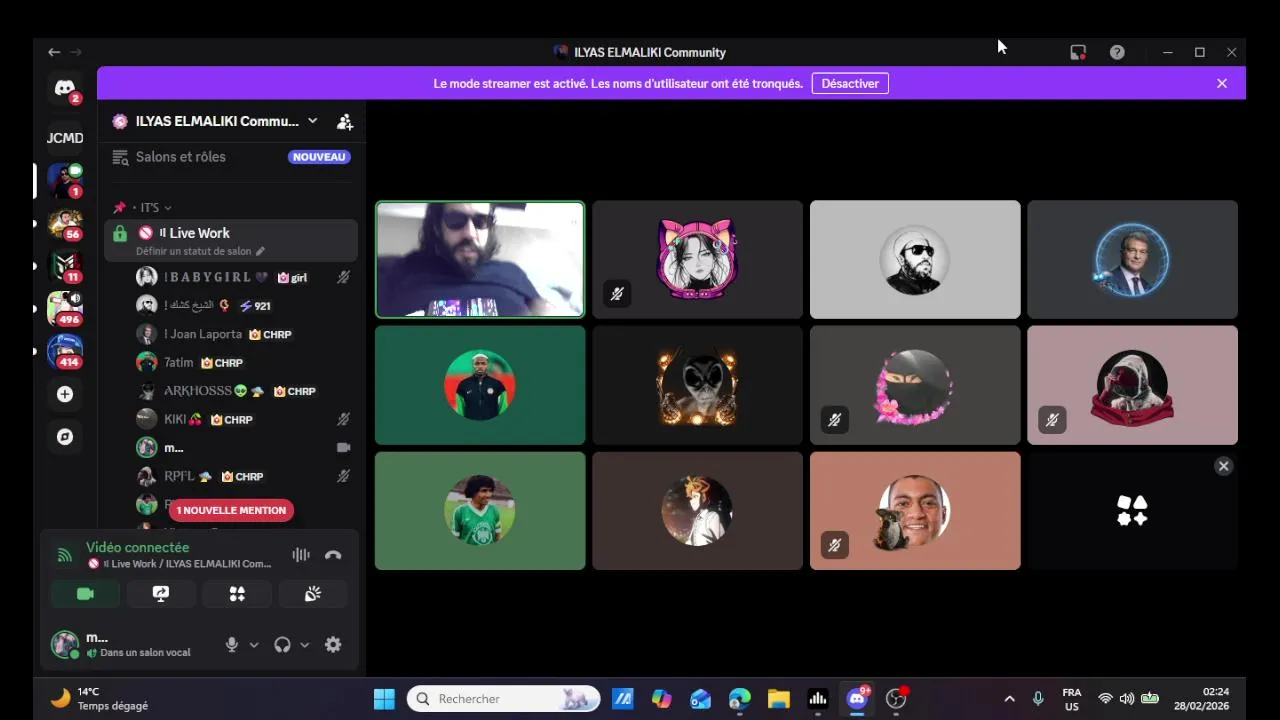The width and height of the screenshot is (1280, 720).
Task: Go back with the left arrow
Action: coord(54,52)
